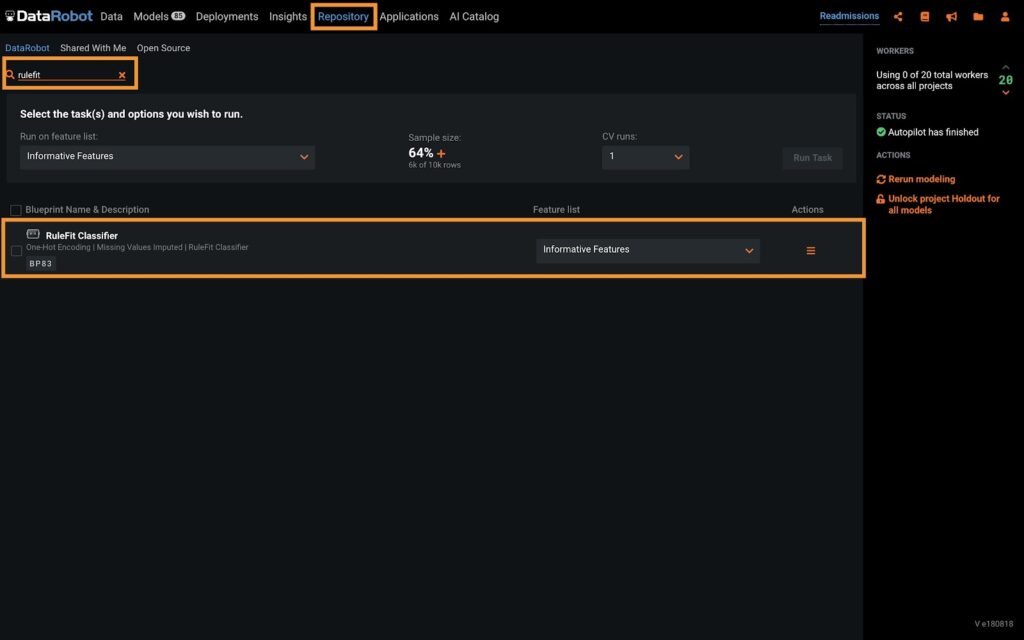Click the green Autopilot finished checkmark

click(x=881, y=132)
